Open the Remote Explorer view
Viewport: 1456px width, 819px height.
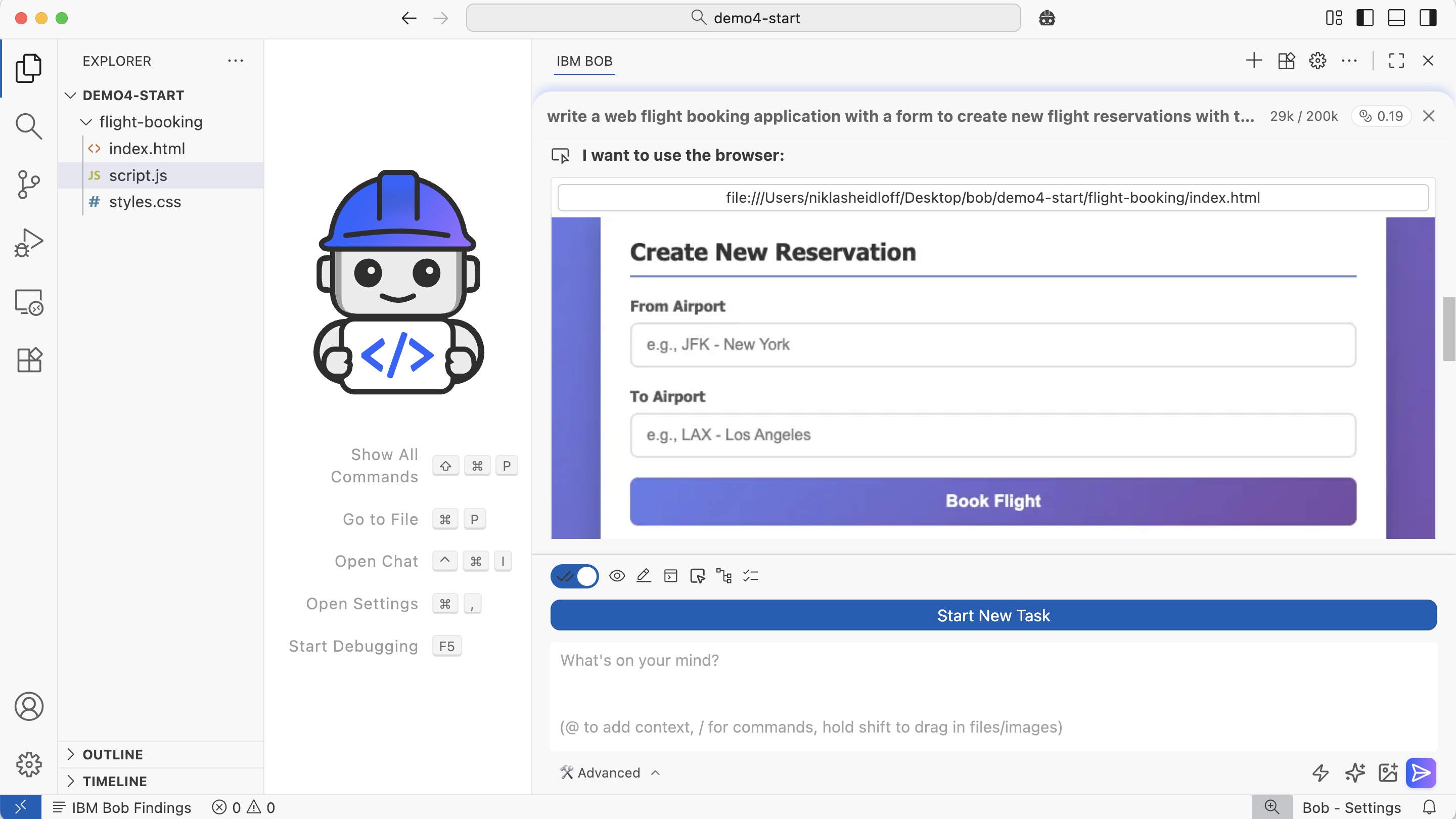(28, 302)
